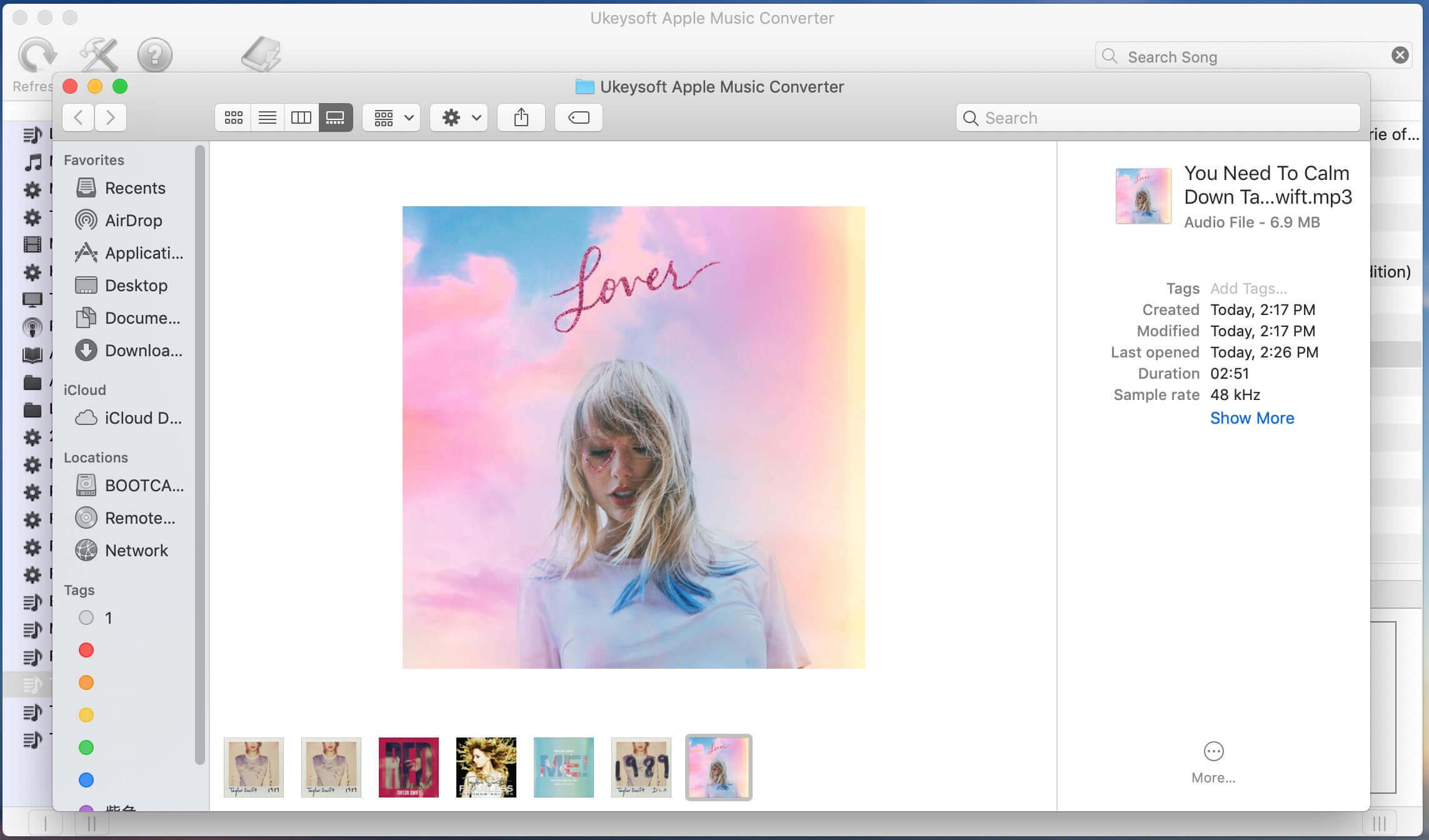Click the Taylor Swift Lover album thumbnail
The height and width of the screenshot is (840, 1429).
718,767
